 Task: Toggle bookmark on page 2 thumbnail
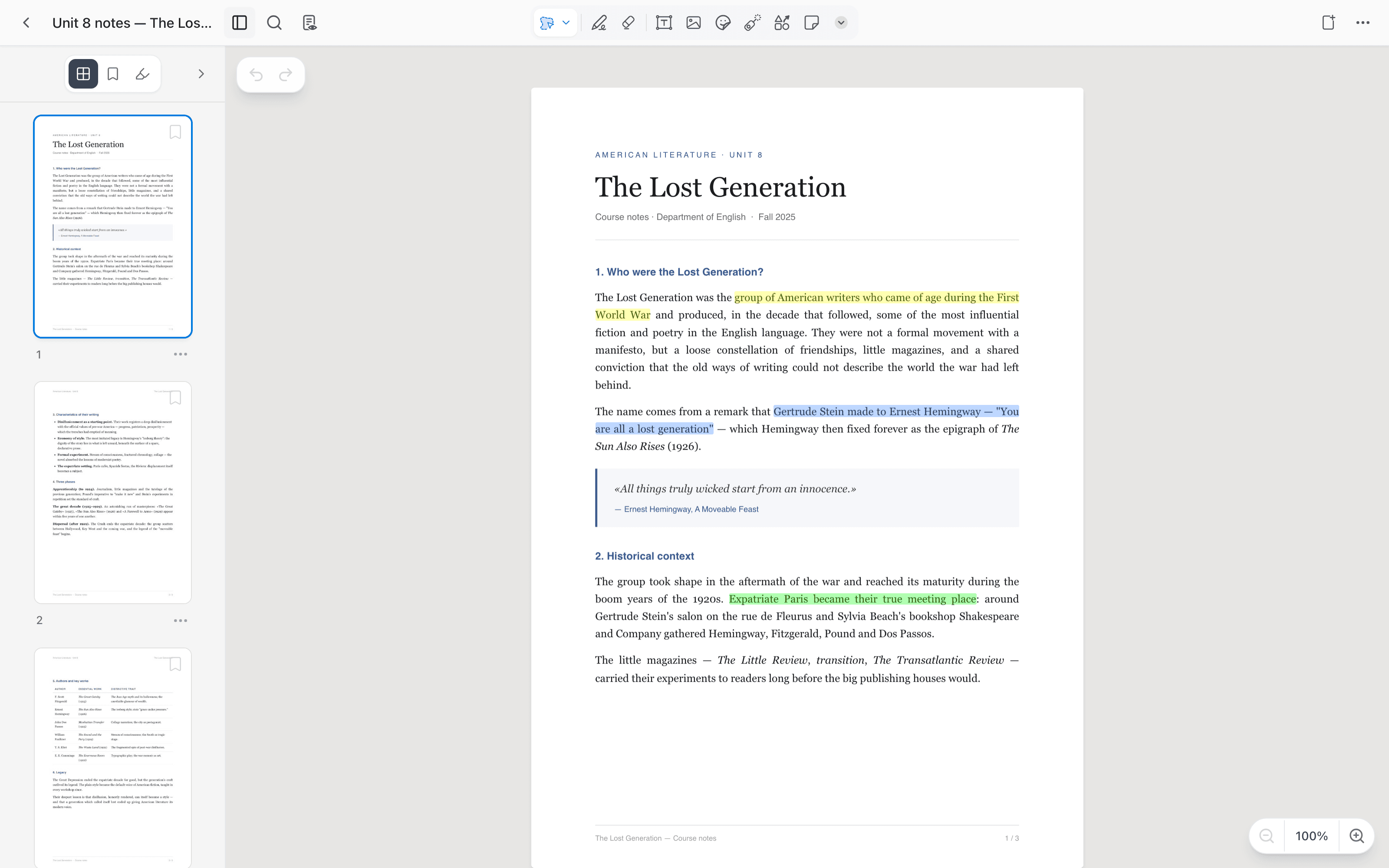coord(175,398)
